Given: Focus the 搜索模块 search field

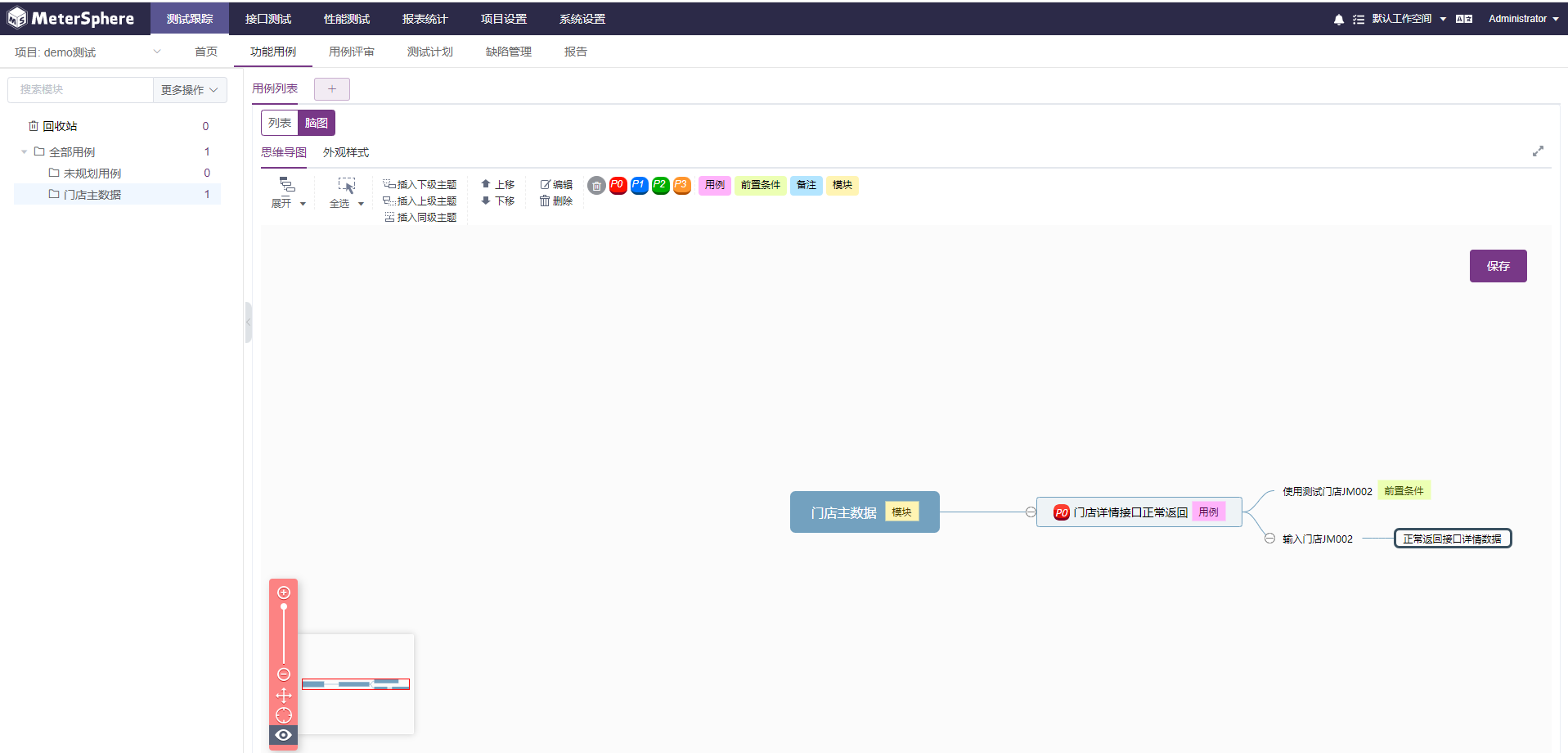Looking at the screenshot, I should tap(80, 90).
